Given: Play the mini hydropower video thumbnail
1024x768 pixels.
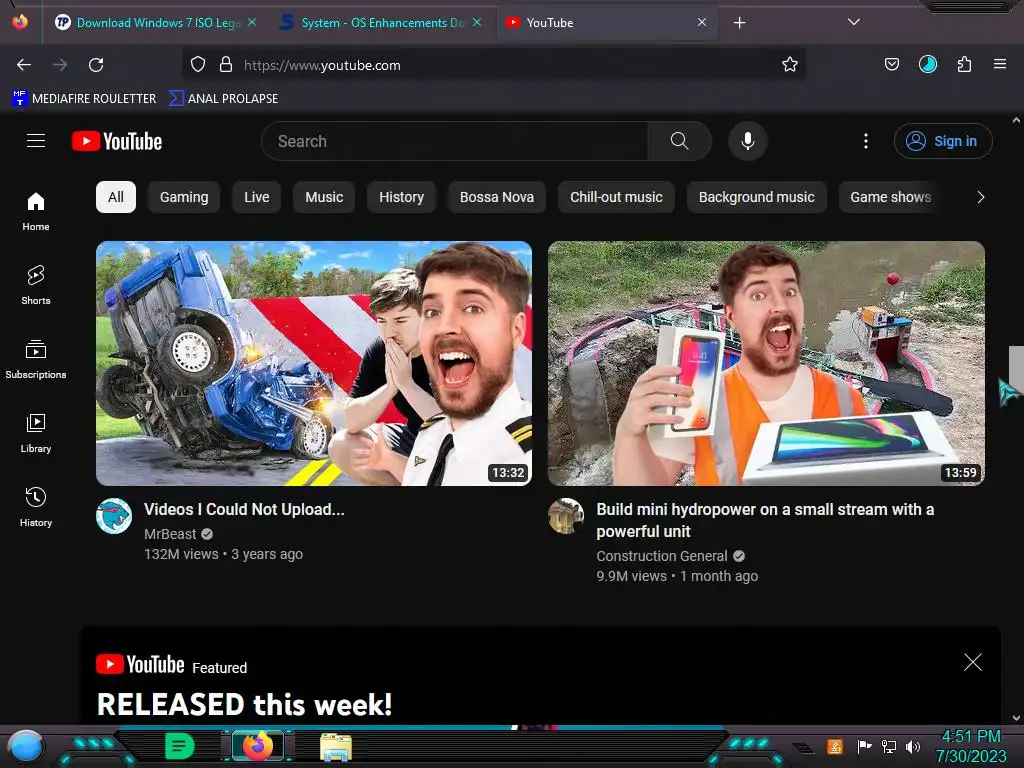Looking at the screenshot, I should point(766,363).
